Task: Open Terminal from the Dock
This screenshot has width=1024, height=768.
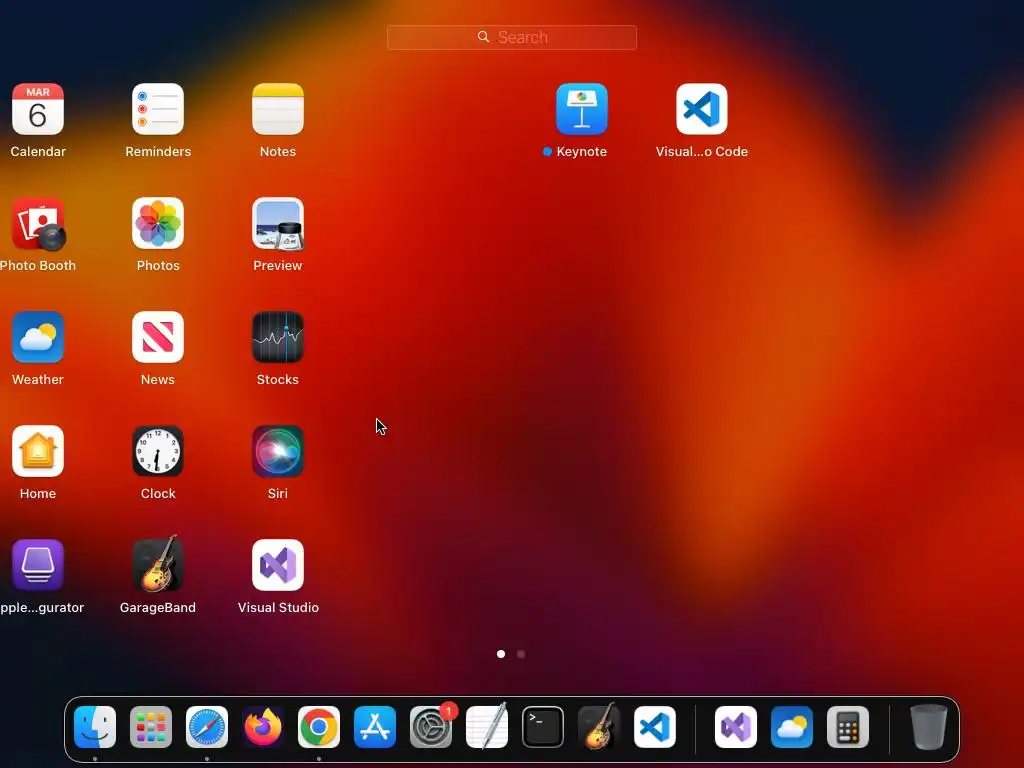Action: [543, 727]
